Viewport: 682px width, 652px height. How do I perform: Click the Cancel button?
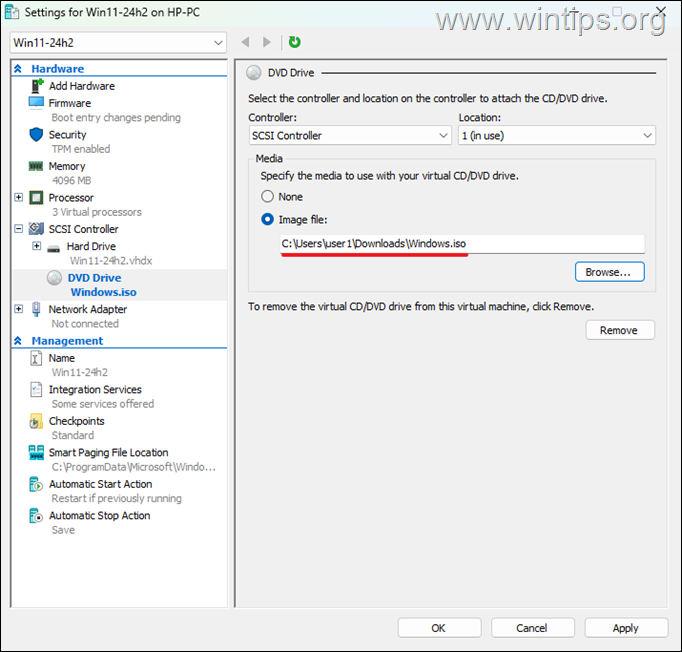click(532, 628)
